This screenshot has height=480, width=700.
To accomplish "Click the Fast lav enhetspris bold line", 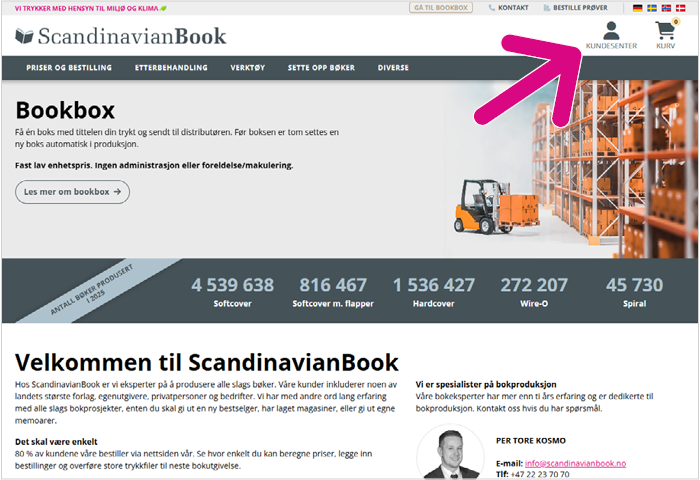I will (x=154, y=165).
